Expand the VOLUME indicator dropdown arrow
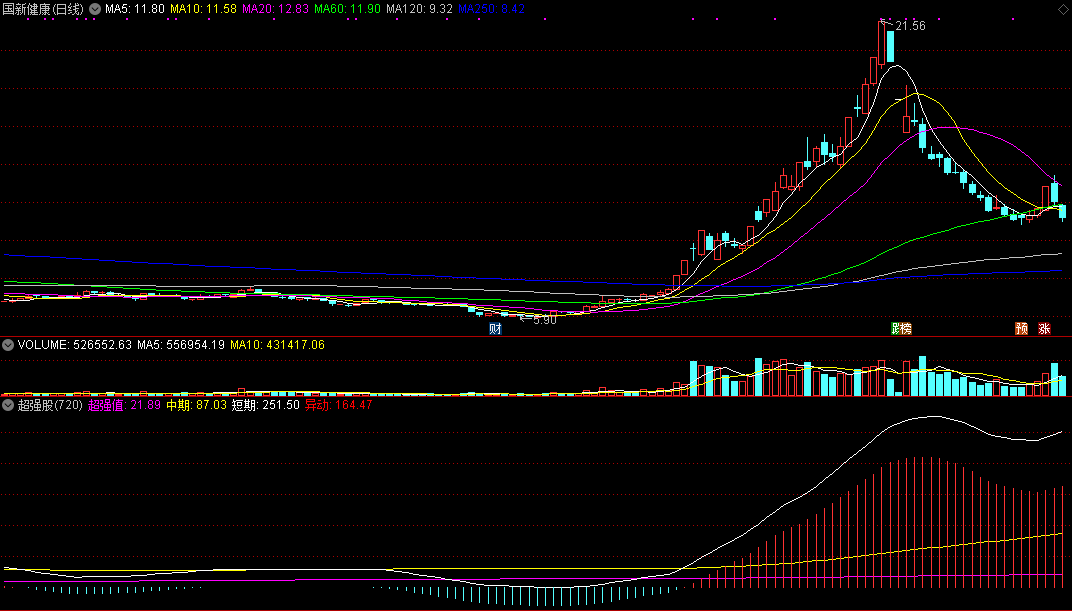The height and width of the screenshot is (611, 1072). point(8,345)
